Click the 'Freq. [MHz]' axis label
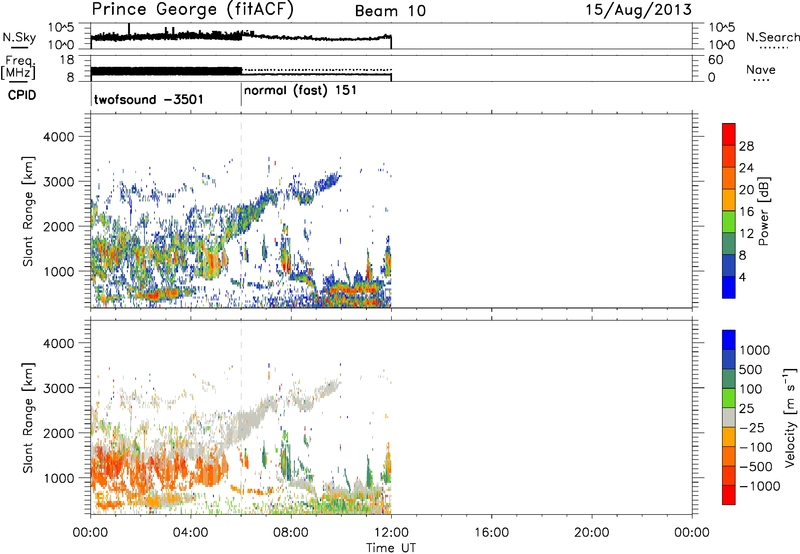Screen dimensions: 800x554 point(18,66)
